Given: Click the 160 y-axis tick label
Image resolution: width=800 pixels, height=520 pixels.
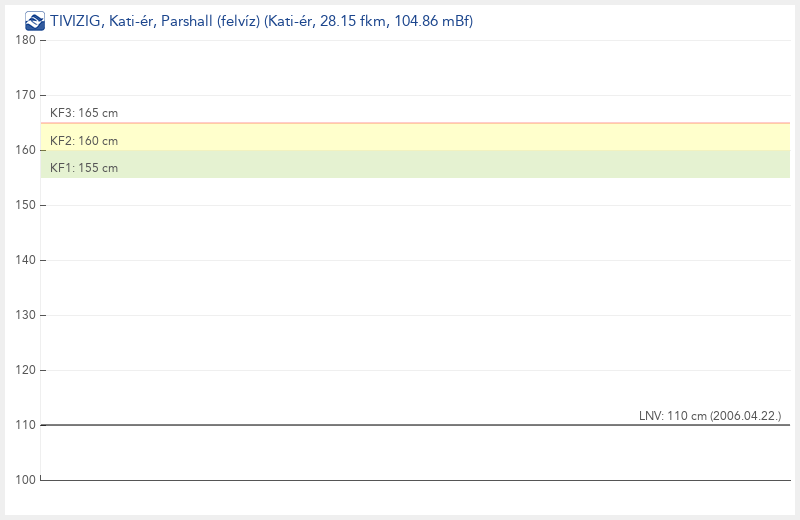Looking at the screenshot, I should click(x=23, y=150).
